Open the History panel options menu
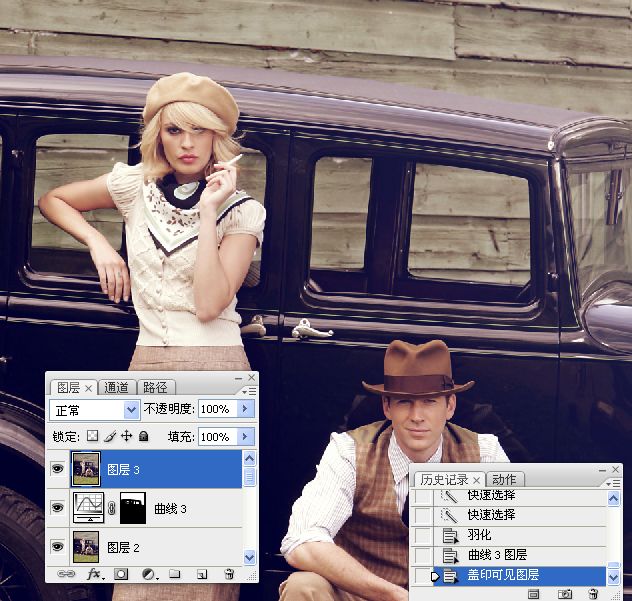632x601 pixels. pos(614,483)
